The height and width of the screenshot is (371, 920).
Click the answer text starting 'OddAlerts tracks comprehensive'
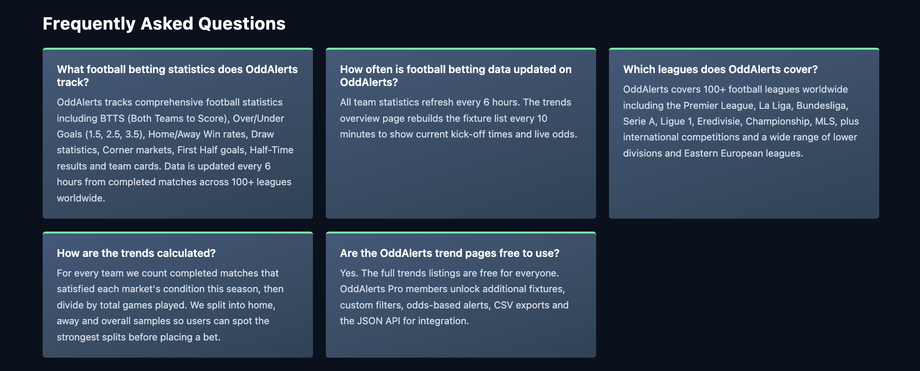[175, 150]
